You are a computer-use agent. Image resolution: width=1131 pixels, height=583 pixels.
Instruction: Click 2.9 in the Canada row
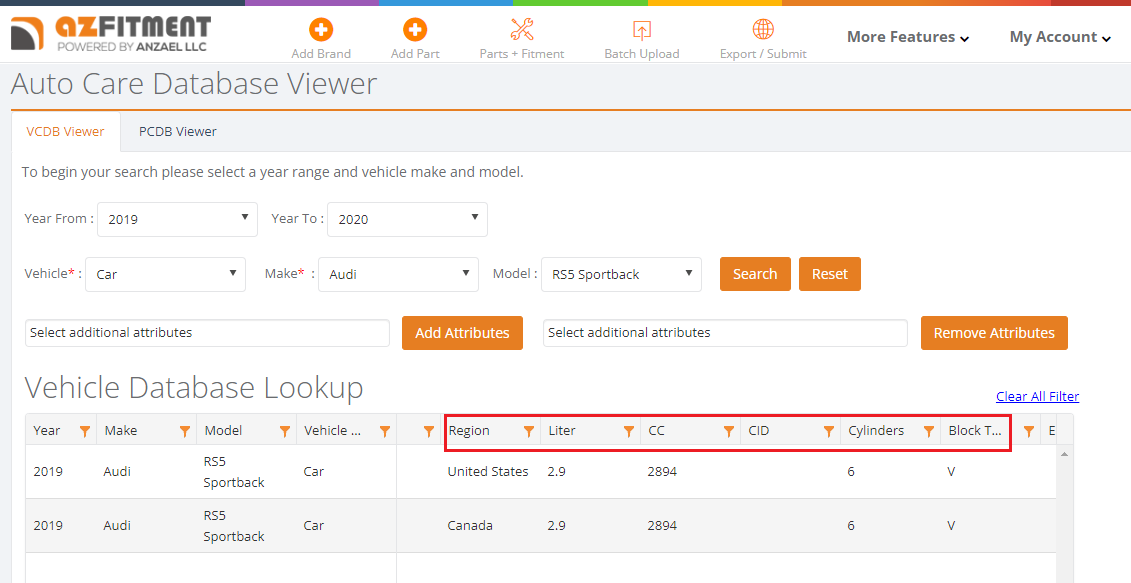click(556, 525)
